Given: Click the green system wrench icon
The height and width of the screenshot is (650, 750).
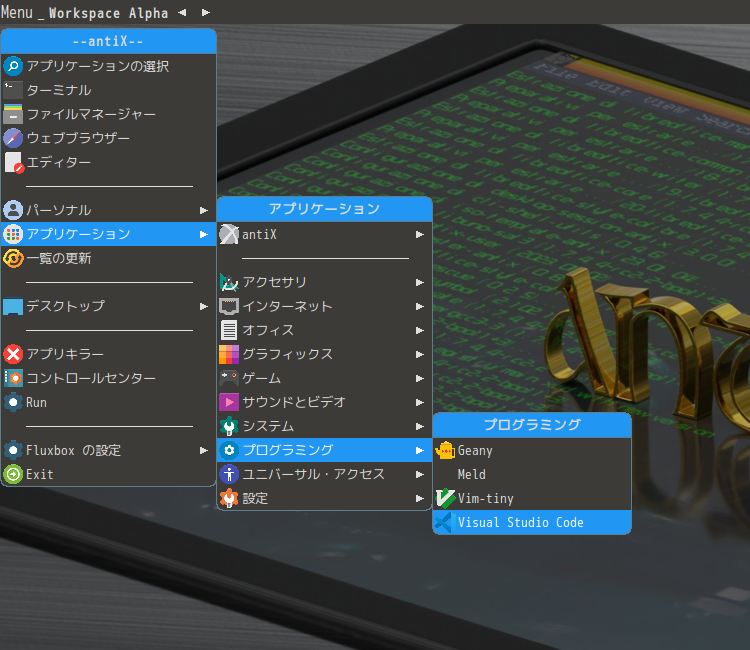Looking at the screenshot, I should coord(229,426).
